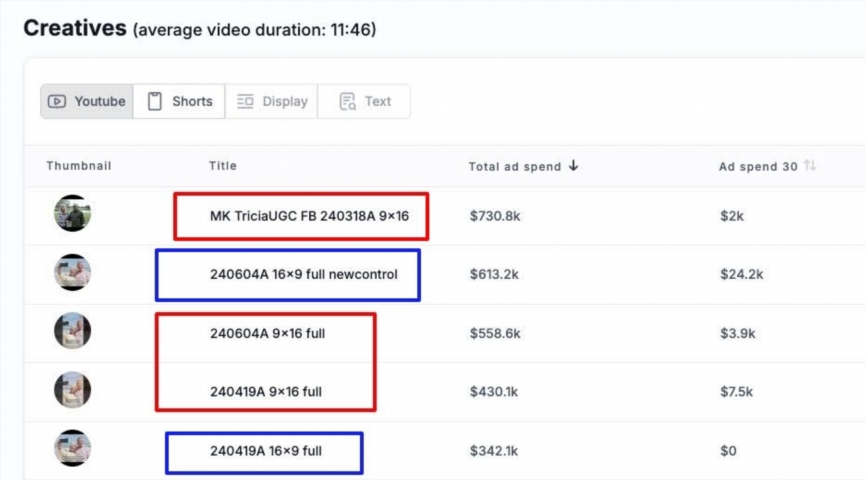Click the Text search icon

click(347, 101)
